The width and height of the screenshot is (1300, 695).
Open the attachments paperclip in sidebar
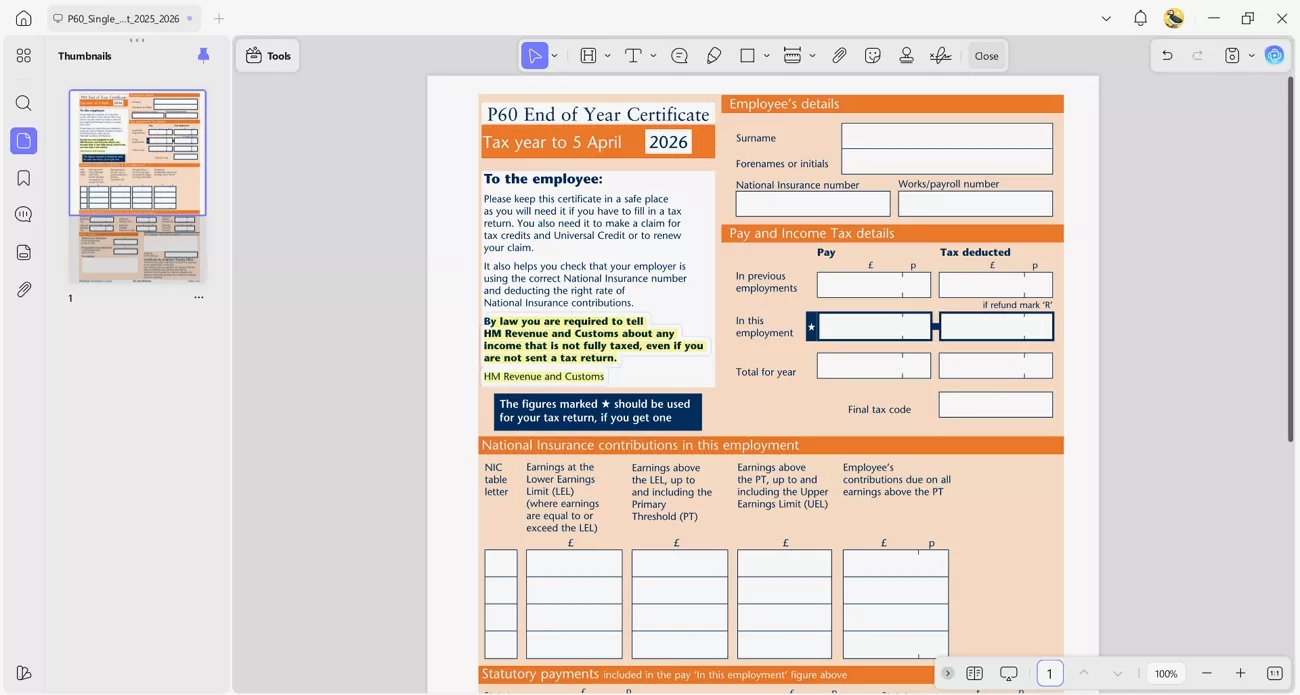tap(23, 289)
